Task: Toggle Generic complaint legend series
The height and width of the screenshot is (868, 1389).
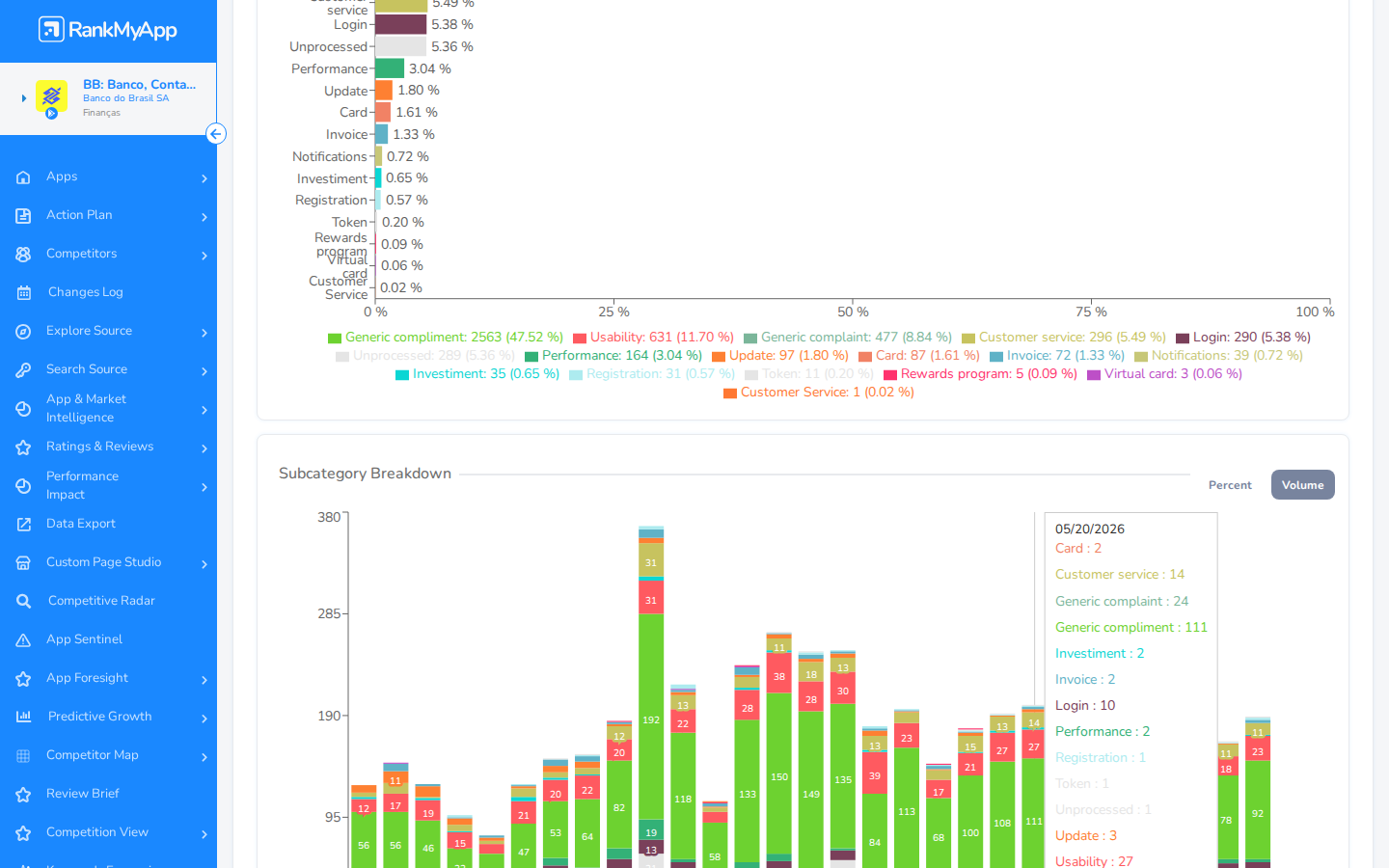Action: [x=848, y=338]
